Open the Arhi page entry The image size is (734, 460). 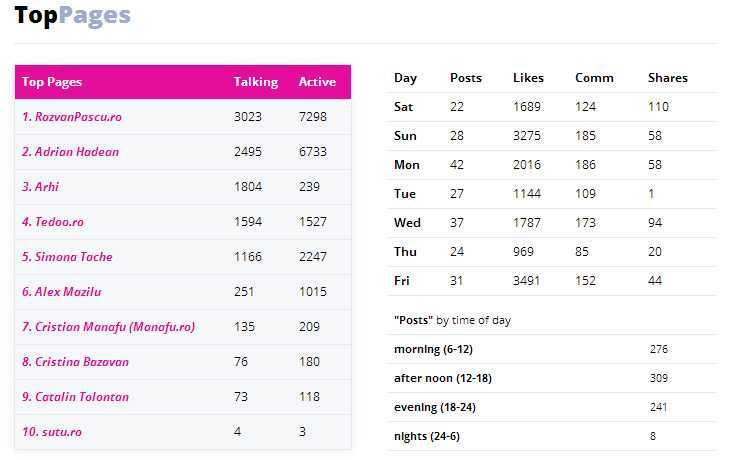tap(40, 187)
